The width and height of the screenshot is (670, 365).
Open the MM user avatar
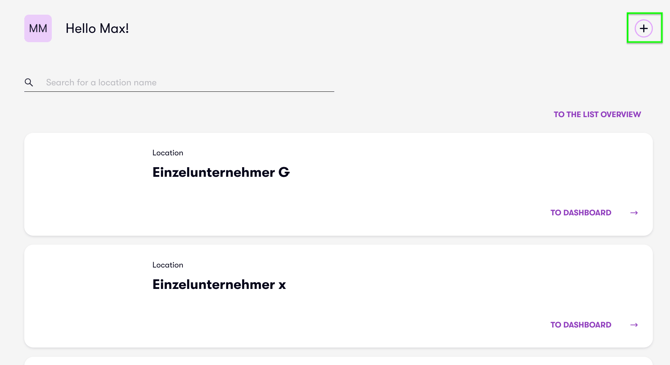point(38,29)
